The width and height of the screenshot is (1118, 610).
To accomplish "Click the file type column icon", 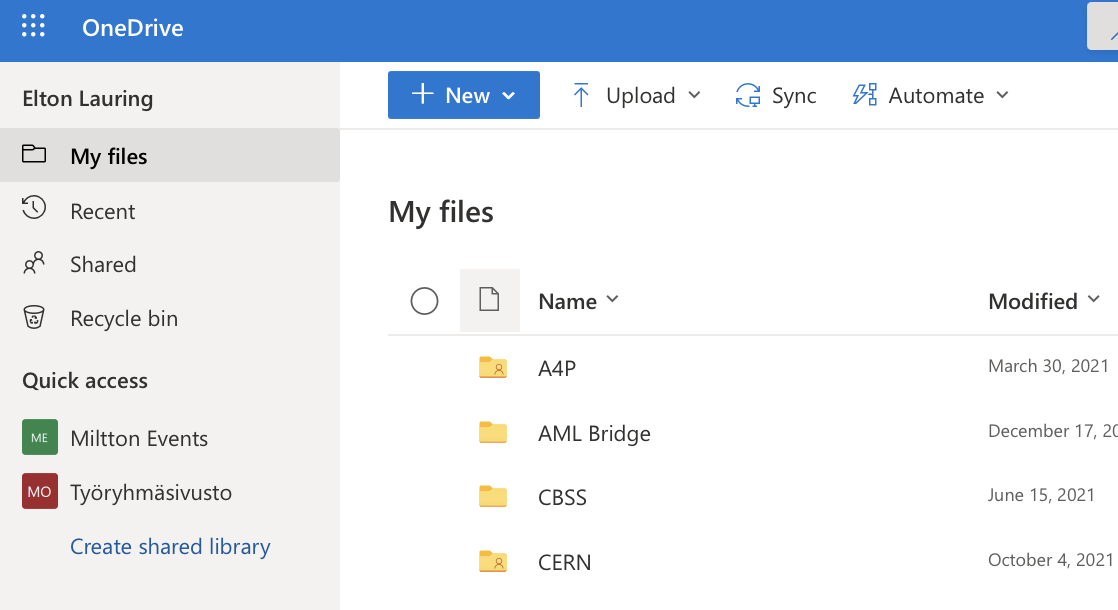I will point(489,299).
